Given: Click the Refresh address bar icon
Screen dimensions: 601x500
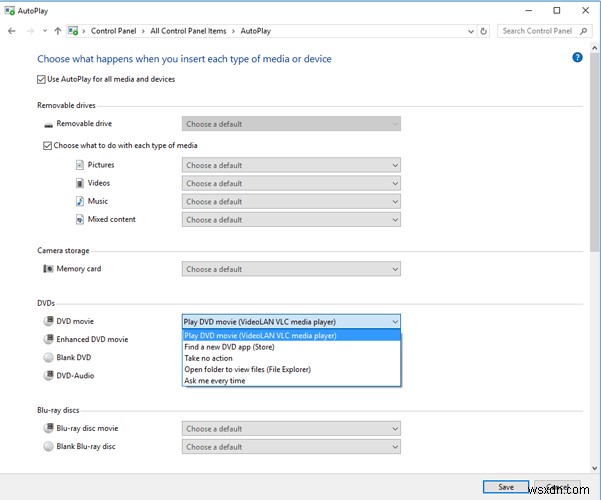Looking at the screenshot, I should 487,31.
